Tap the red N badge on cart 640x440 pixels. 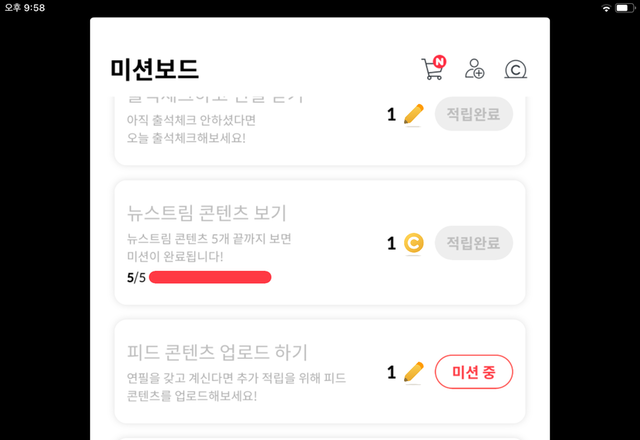tap(440, 61)
